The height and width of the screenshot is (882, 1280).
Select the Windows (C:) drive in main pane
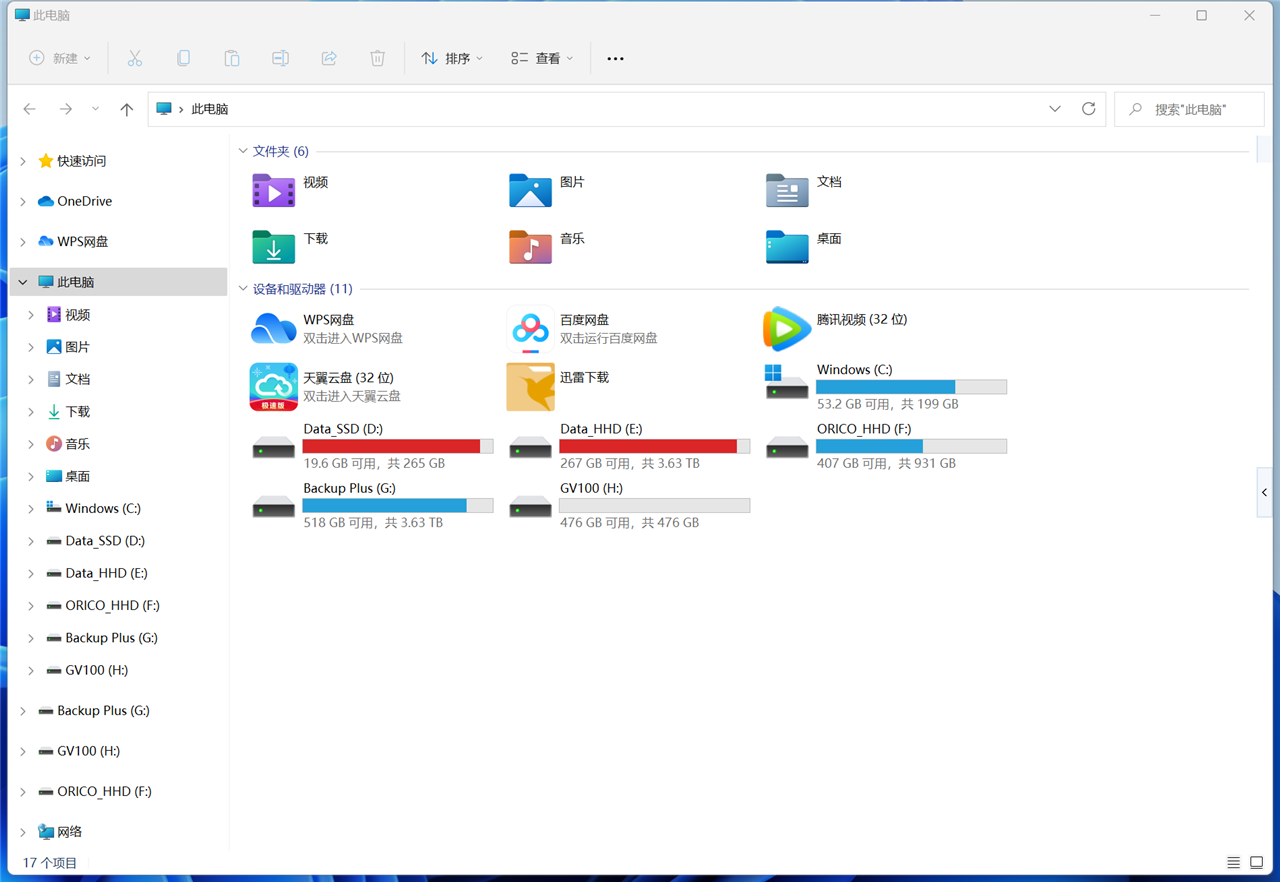[885, 387]
